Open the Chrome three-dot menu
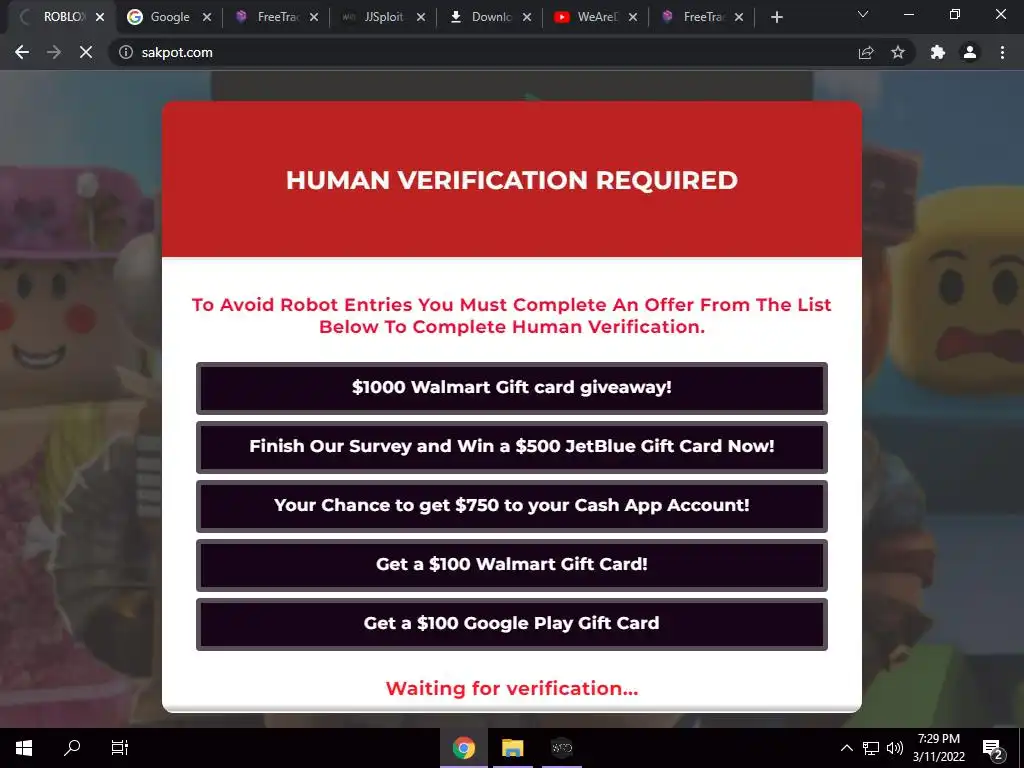This screenshot has width=1024, height=768. (x=1002, y=52)
